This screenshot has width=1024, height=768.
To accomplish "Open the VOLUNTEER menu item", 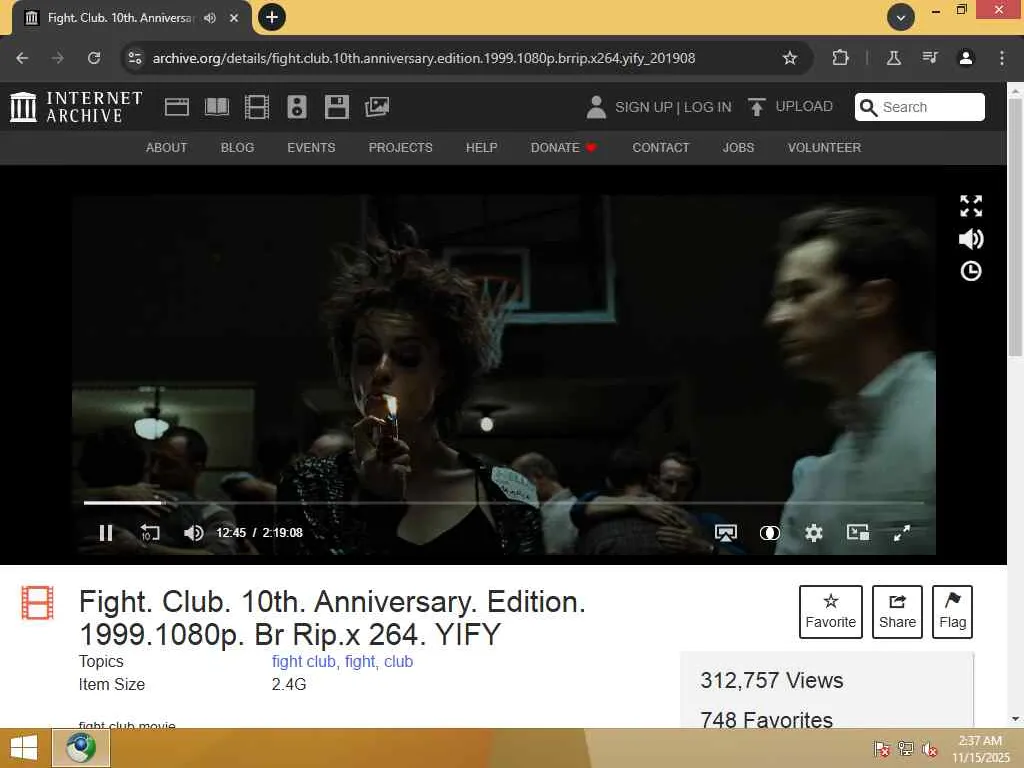I will [824, 148].
